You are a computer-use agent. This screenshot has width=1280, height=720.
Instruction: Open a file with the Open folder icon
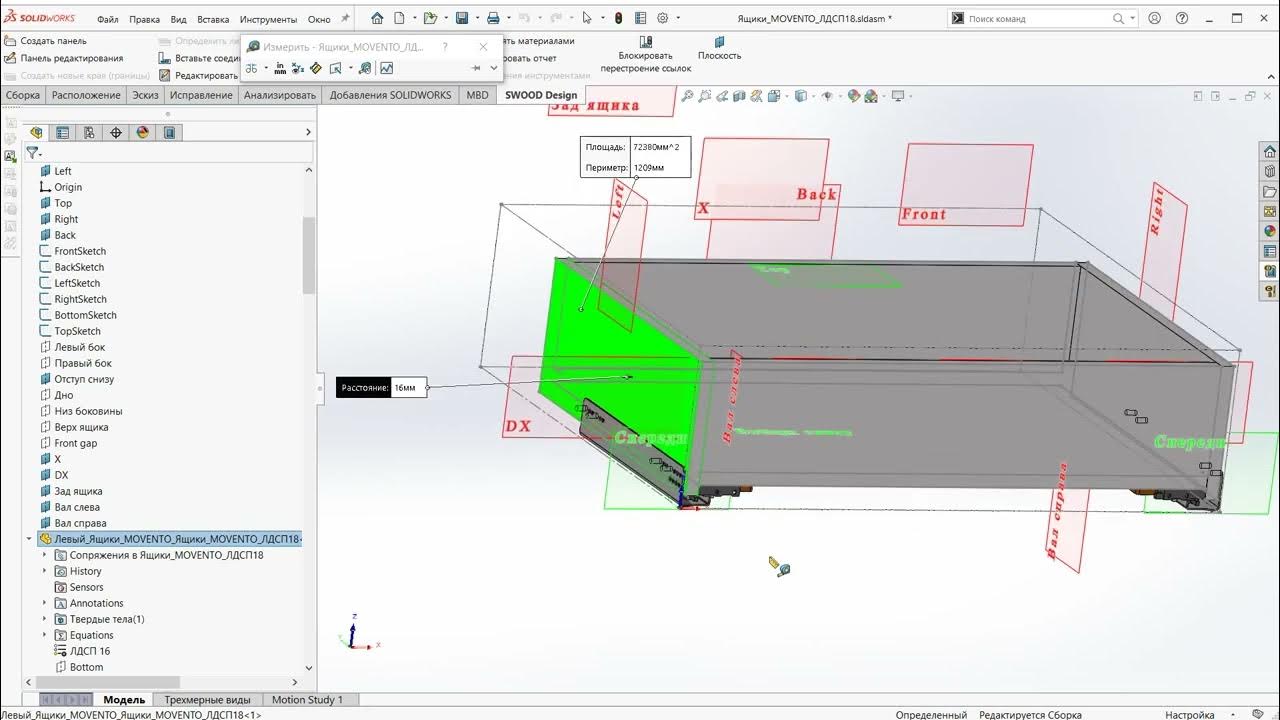(430, 18)
